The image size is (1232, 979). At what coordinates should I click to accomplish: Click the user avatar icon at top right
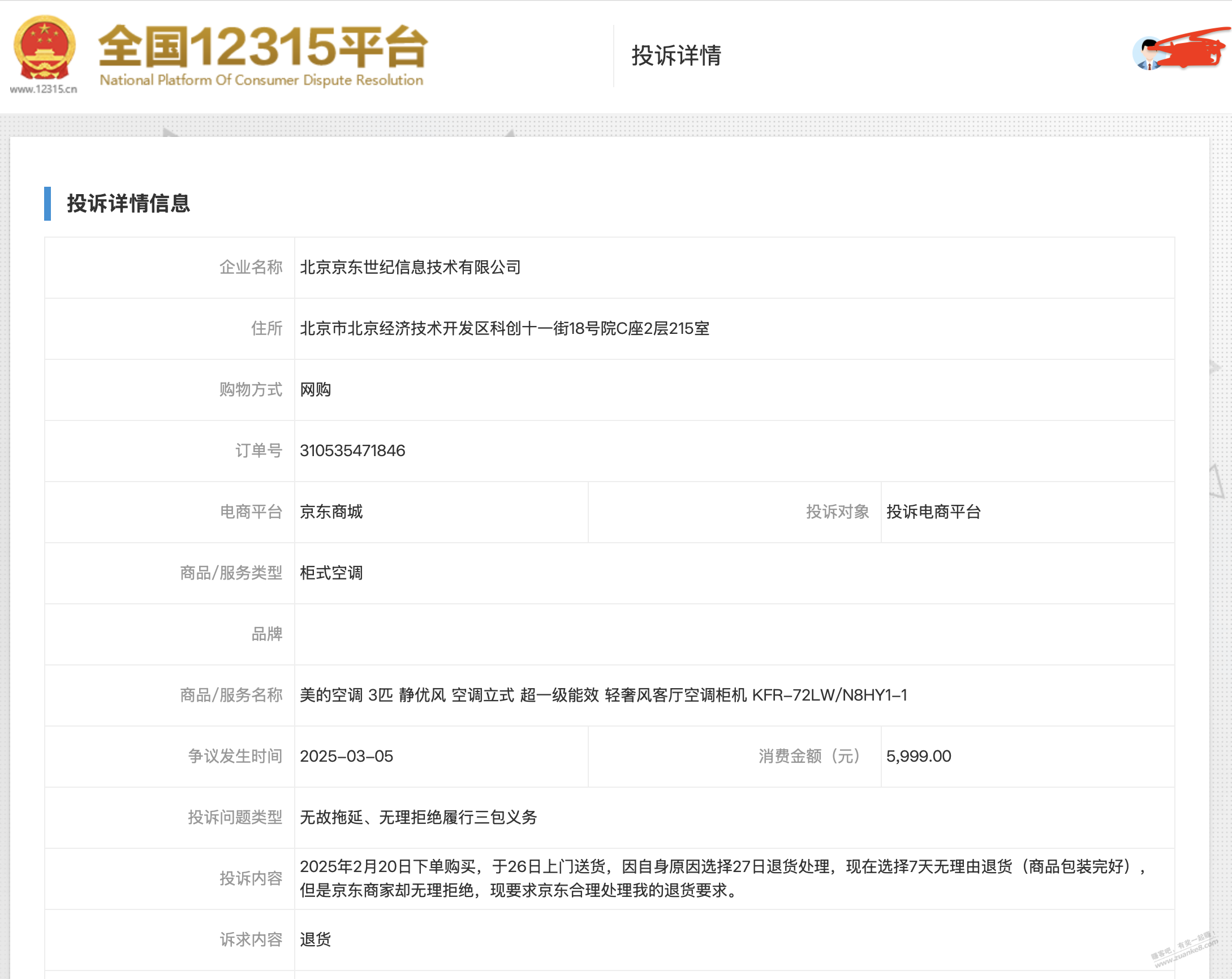1149,54
